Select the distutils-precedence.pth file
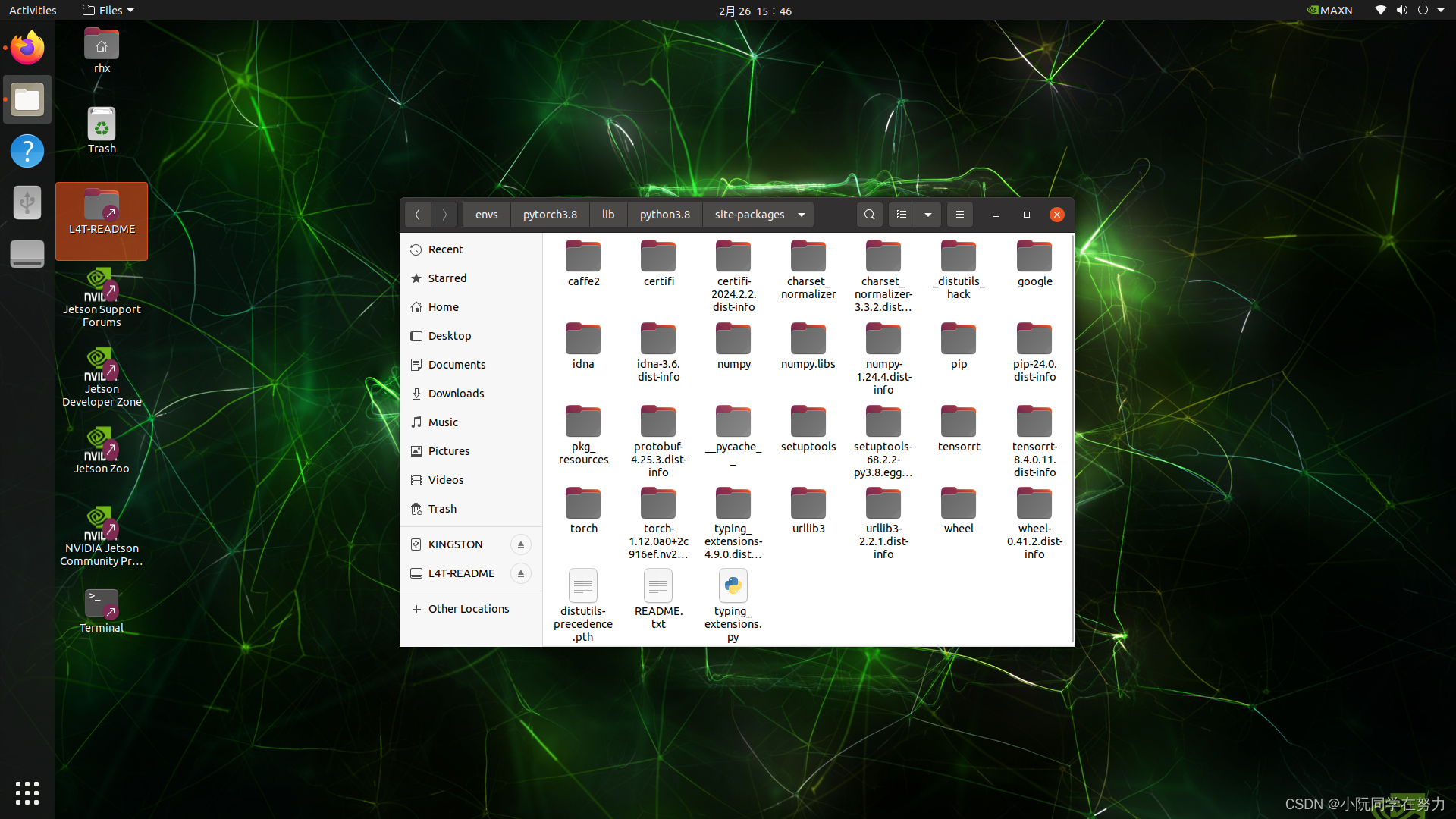 (x=583, y=605)
